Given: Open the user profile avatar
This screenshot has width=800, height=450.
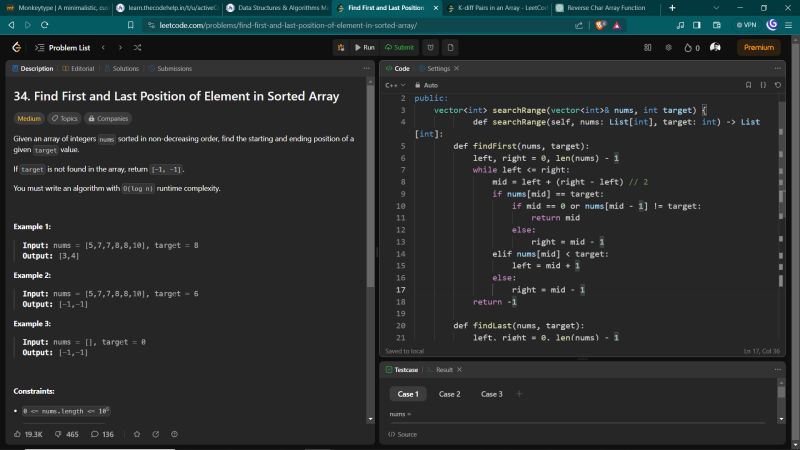Looking at the screenshot, I should pyautogui.click(x=715, y=47).
